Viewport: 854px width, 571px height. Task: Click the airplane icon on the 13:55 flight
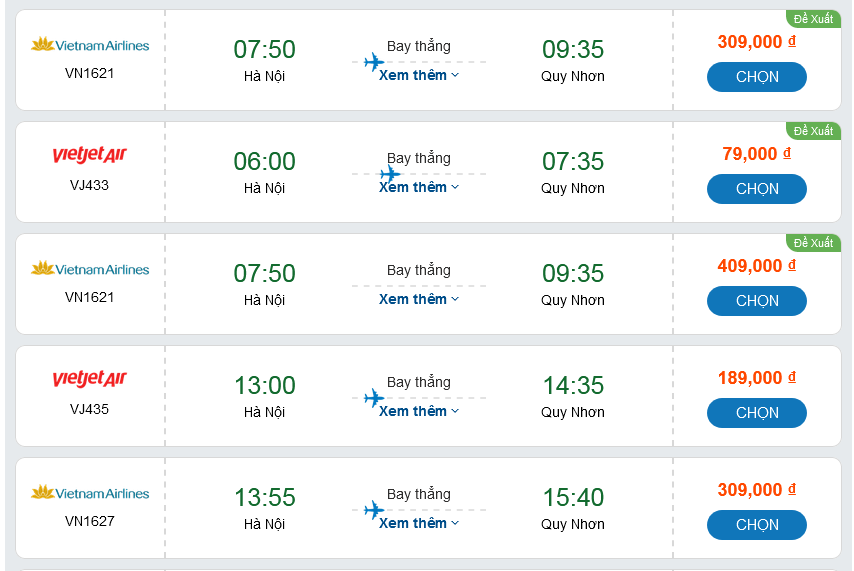(374, 510)
